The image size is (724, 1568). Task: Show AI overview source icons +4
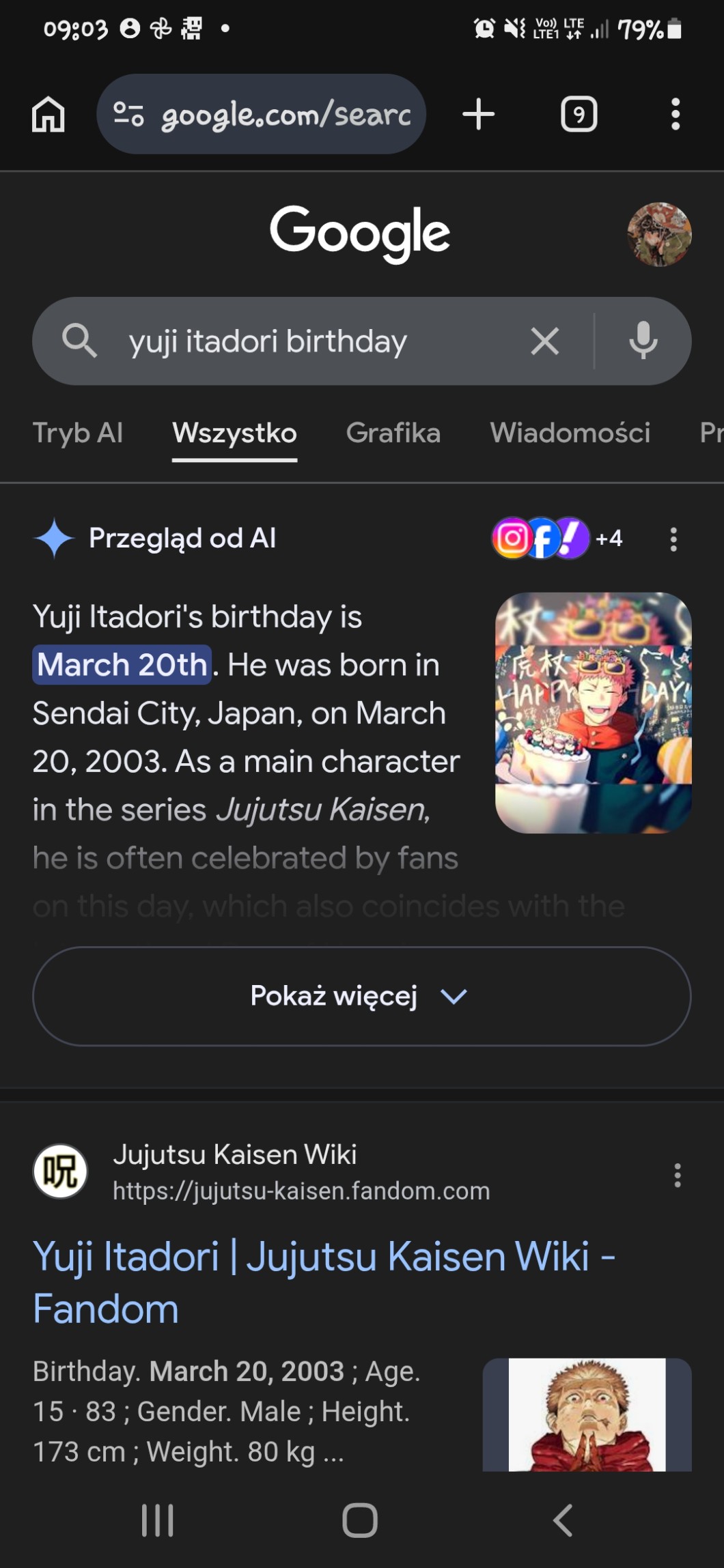(x=557, y=539)
